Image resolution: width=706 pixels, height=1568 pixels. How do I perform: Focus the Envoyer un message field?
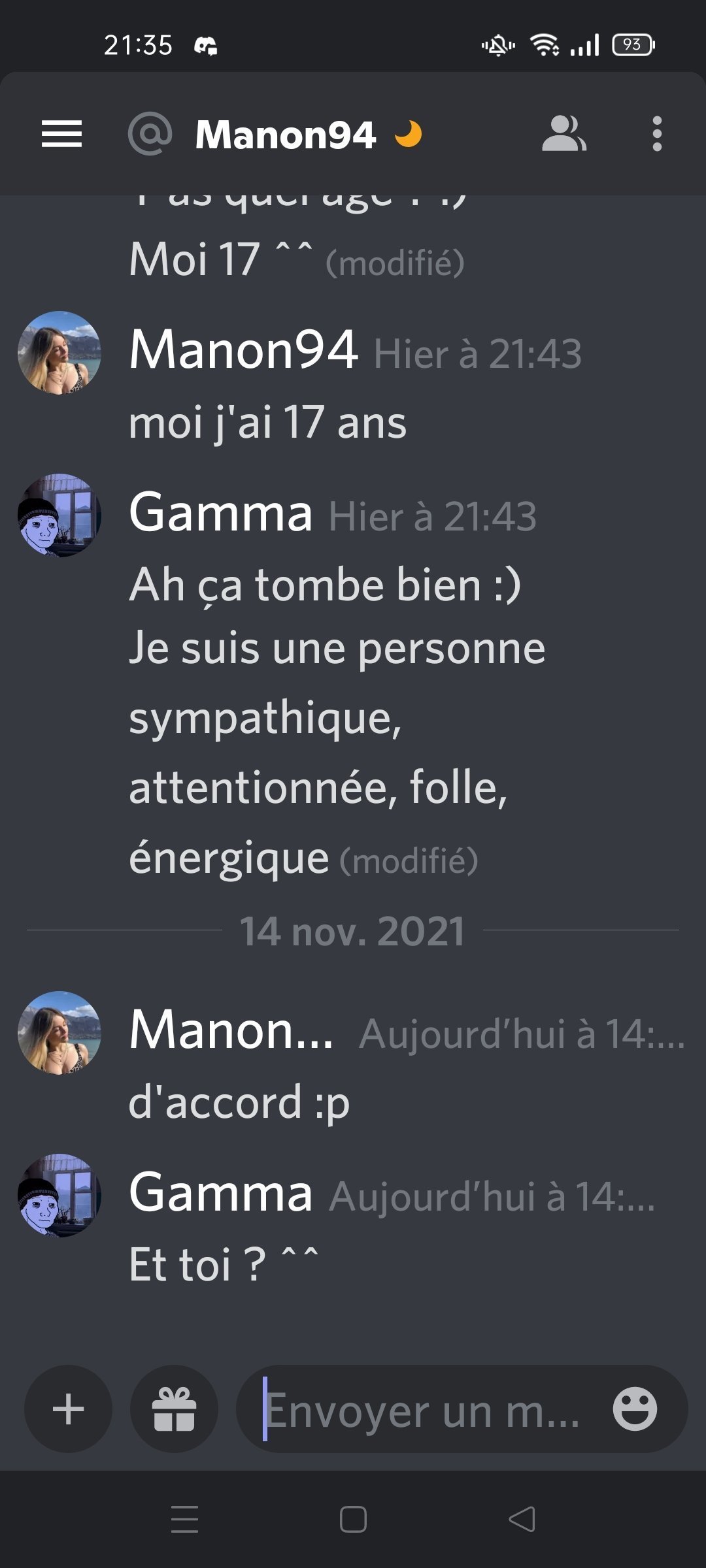462,1409
